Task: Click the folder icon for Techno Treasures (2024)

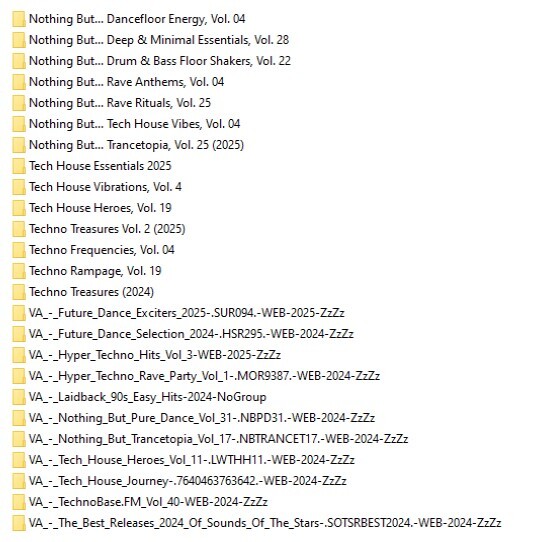Action: point(19,292)
